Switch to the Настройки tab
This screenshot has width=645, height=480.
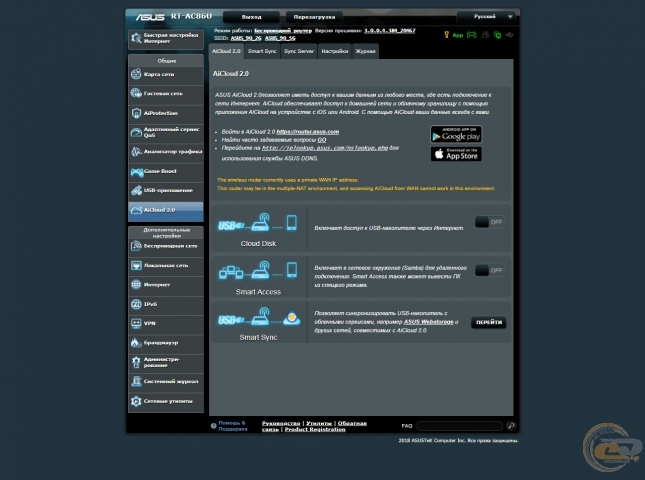(335, 51)
